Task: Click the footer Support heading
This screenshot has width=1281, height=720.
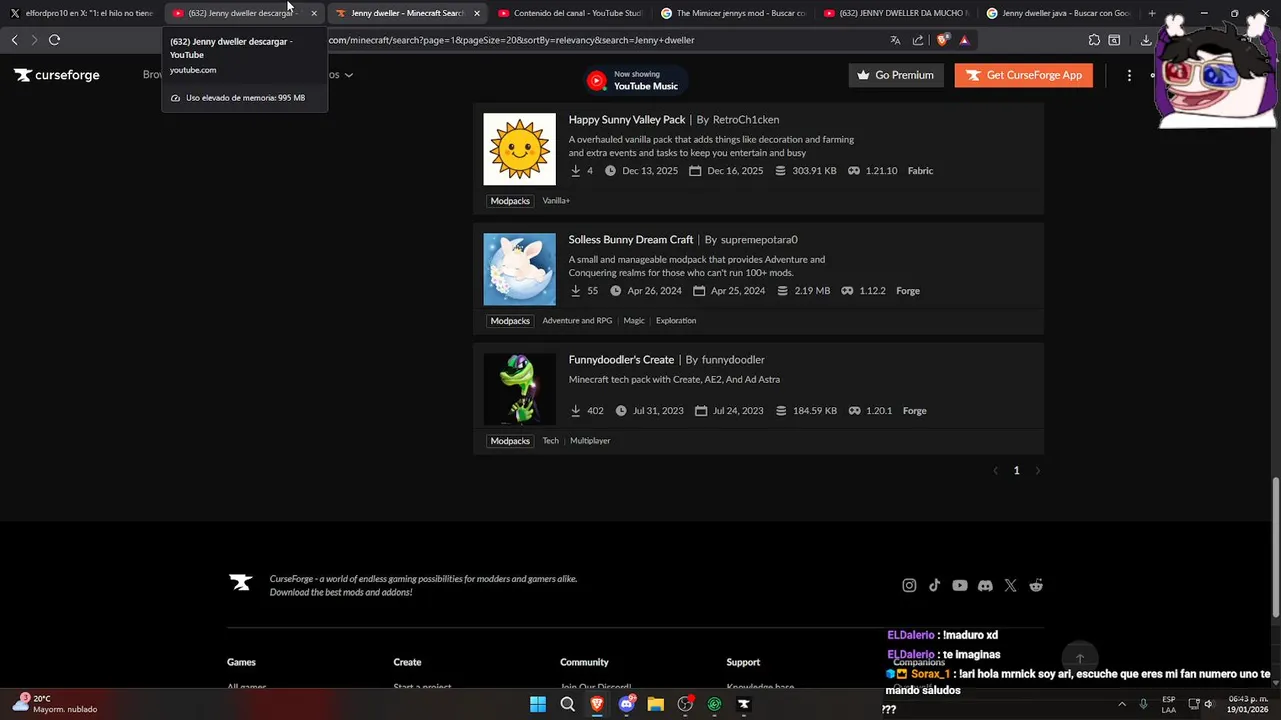Action: point(743,662)
